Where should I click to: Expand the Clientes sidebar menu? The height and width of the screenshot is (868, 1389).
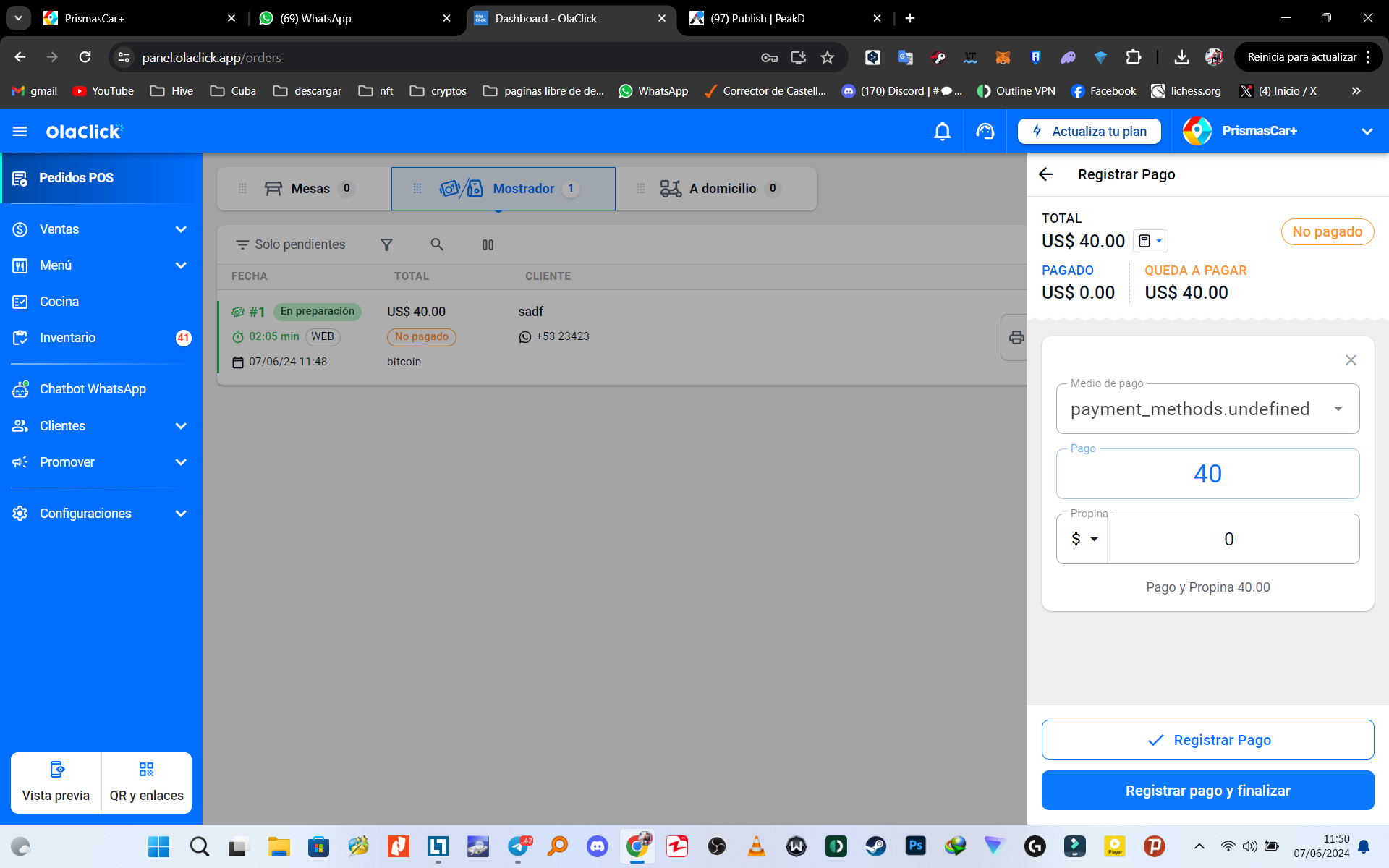[x=101, y=426]
